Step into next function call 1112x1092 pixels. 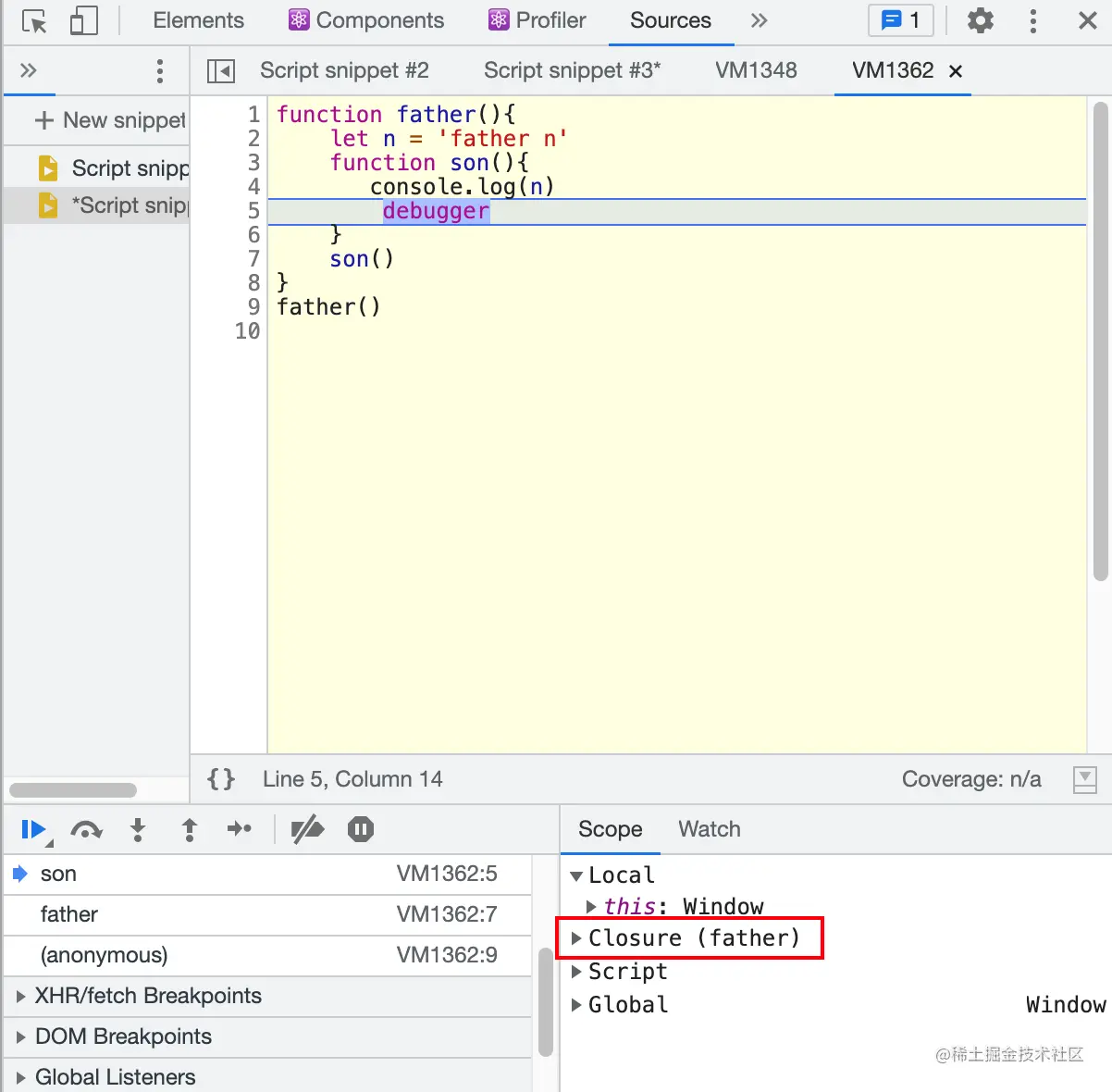click(x=138, y=830)
